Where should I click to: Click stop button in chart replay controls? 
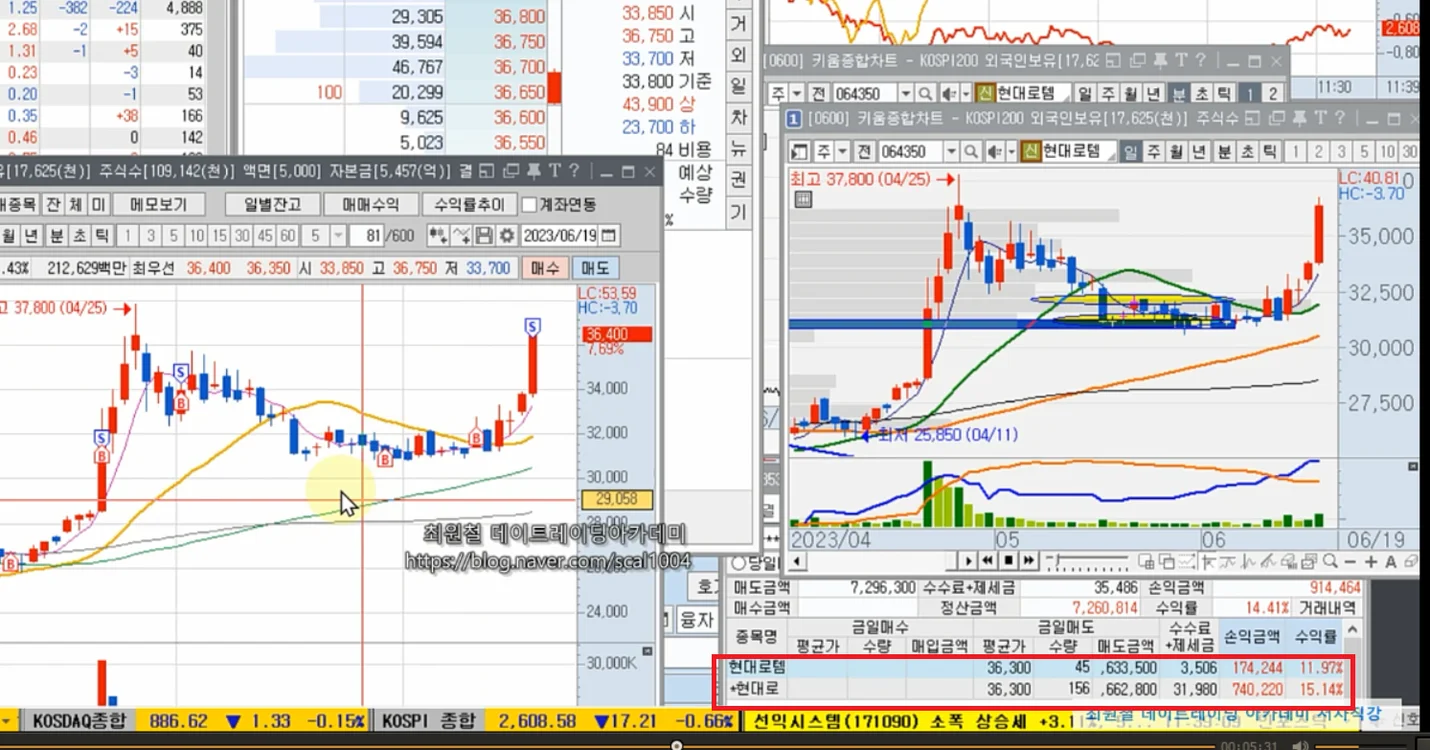click(1009, 559)
